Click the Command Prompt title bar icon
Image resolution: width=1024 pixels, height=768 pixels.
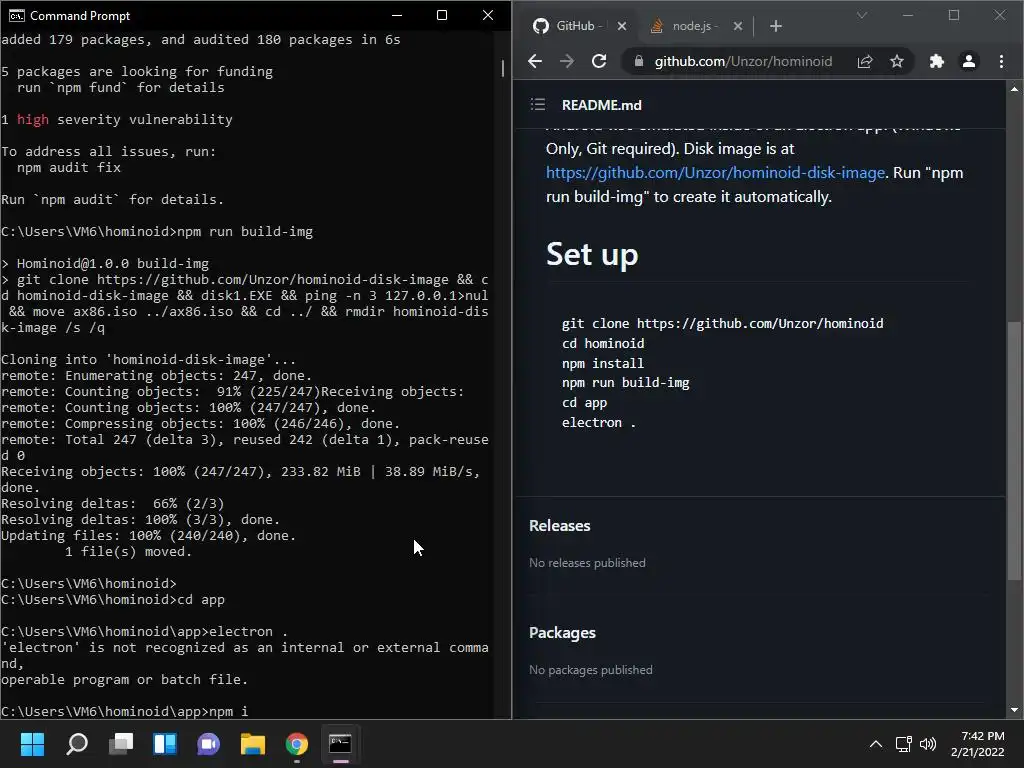(16, 16)
